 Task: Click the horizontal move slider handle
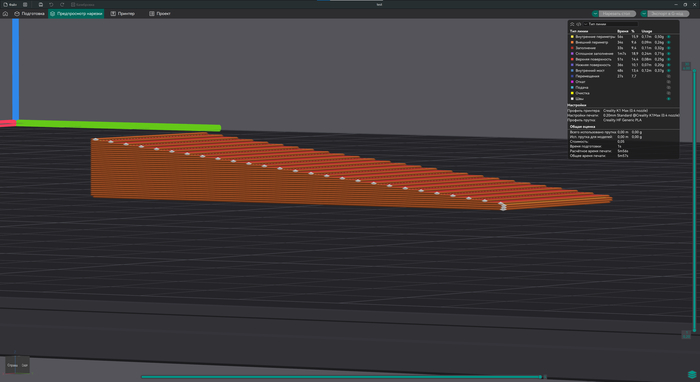point(541,377)
